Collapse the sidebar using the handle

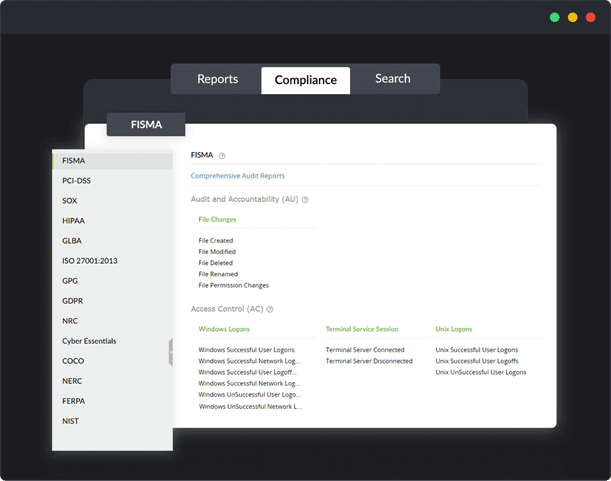[171, 352]
